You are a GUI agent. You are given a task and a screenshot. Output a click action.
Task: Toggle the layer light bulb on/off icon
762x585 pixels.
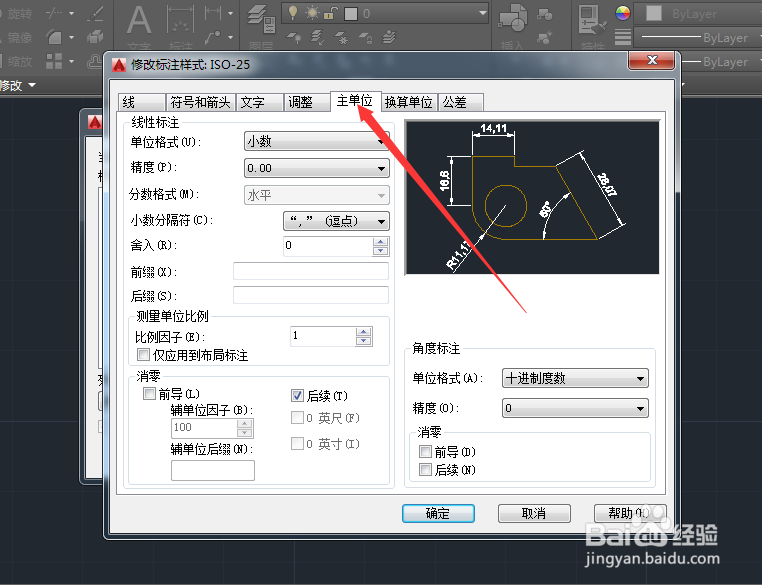293,13
